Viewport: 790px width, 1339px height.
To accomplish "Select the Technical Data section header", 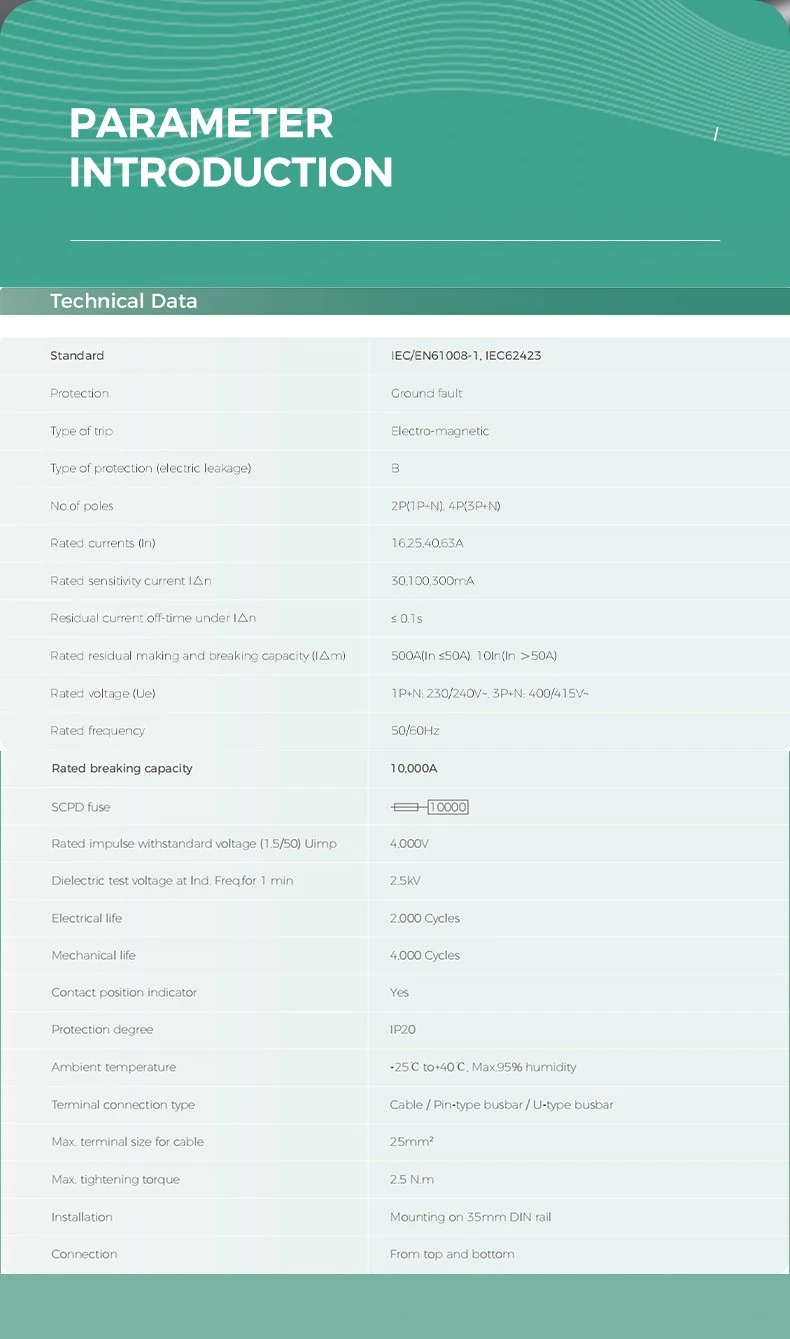I will tap(124, 301).
